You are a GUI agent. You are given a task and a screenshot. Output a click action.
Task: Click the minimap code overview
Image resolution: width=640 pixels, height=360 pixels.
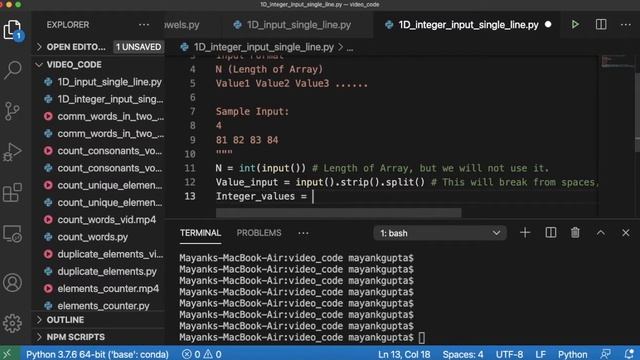(617, 61)
